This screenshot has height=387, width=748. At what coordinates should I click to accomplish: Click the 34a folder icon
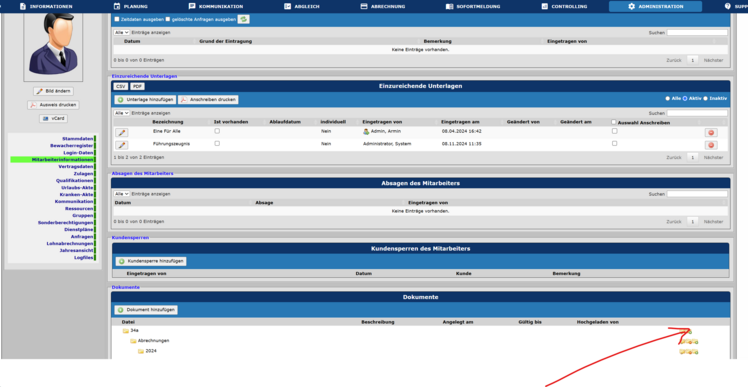126,331
